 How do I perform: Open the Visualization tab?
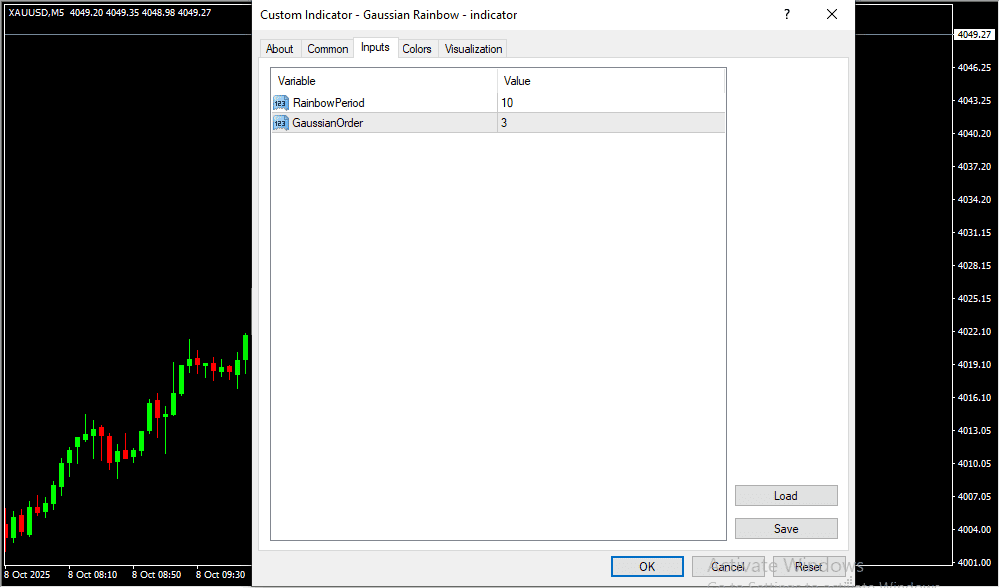coord(474,49)
